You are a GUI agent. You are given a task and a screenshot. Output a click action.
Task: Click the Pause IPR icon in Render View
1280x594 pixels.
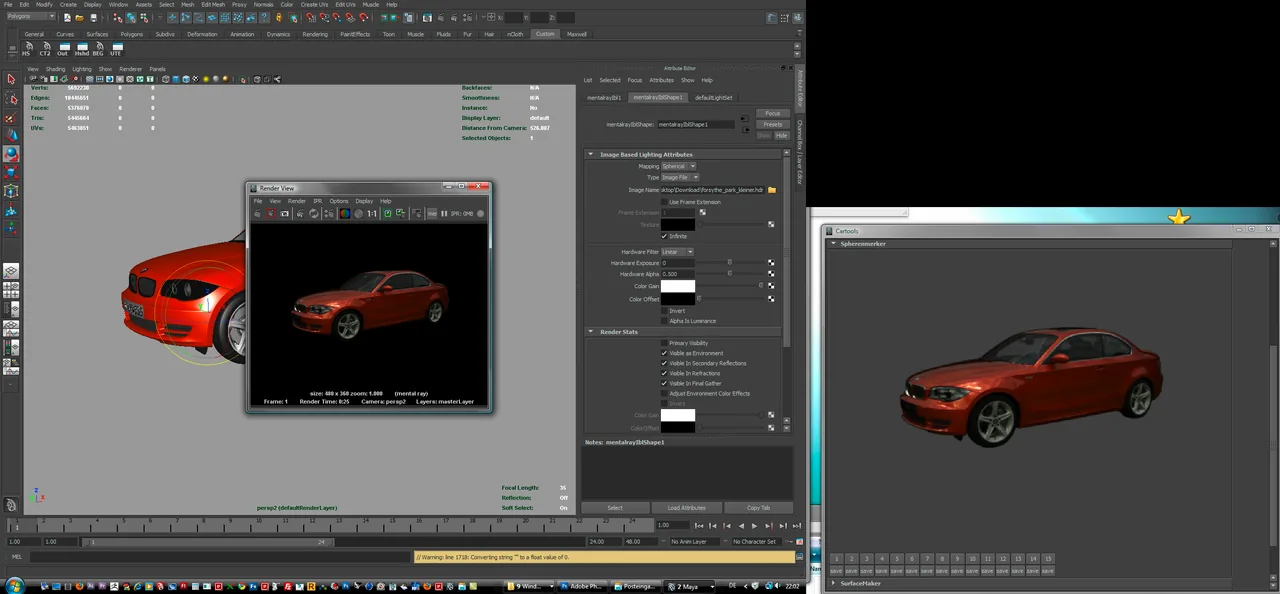444,213
